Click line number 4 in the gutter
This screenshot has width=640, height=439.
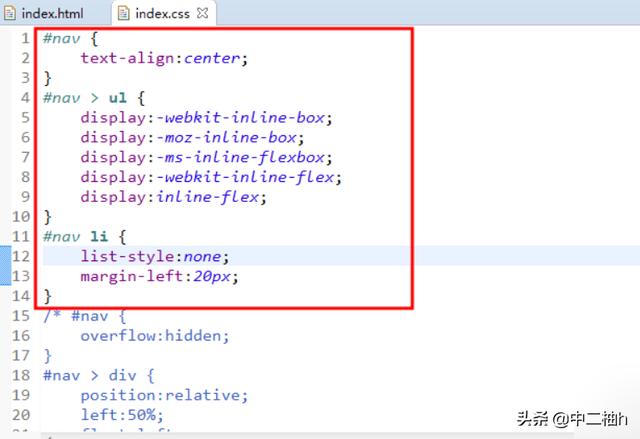(x=23, y=98)
